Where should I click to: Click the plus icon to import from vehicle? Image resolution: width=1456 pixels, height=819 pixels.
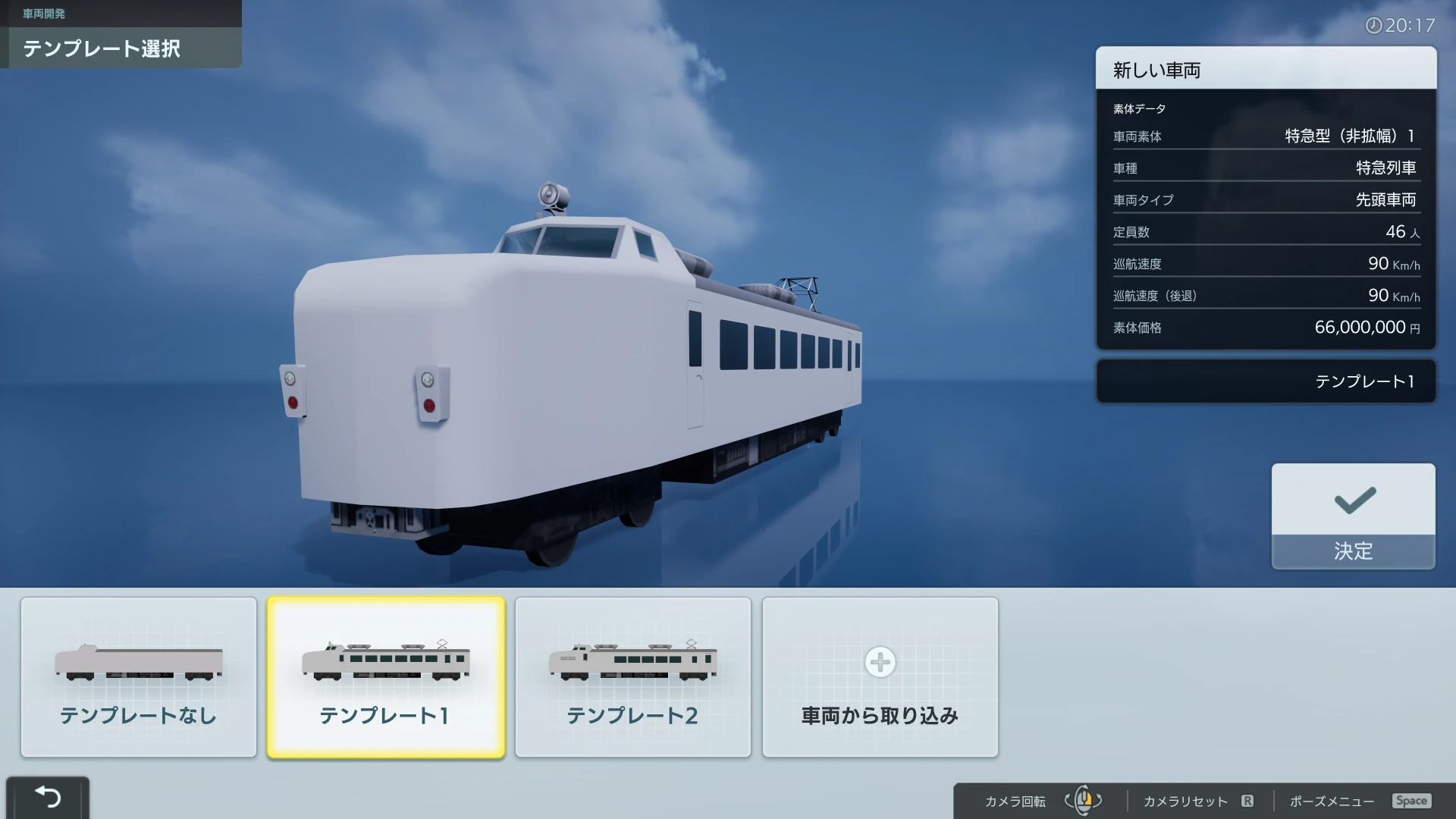[880, 662]
